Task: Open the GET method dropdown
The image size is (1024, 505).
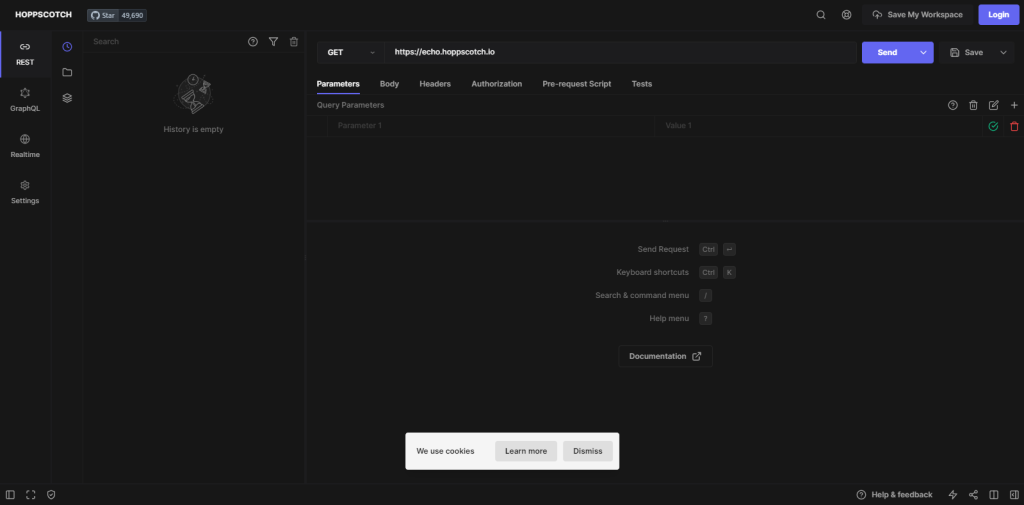Action: pos(351,52)
